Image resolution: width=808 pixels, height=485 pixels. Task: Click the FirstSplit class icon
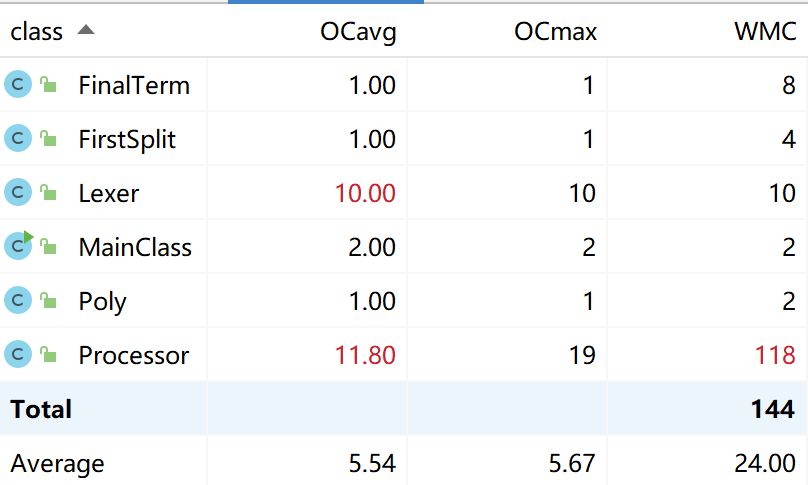[x=18, y=139]
